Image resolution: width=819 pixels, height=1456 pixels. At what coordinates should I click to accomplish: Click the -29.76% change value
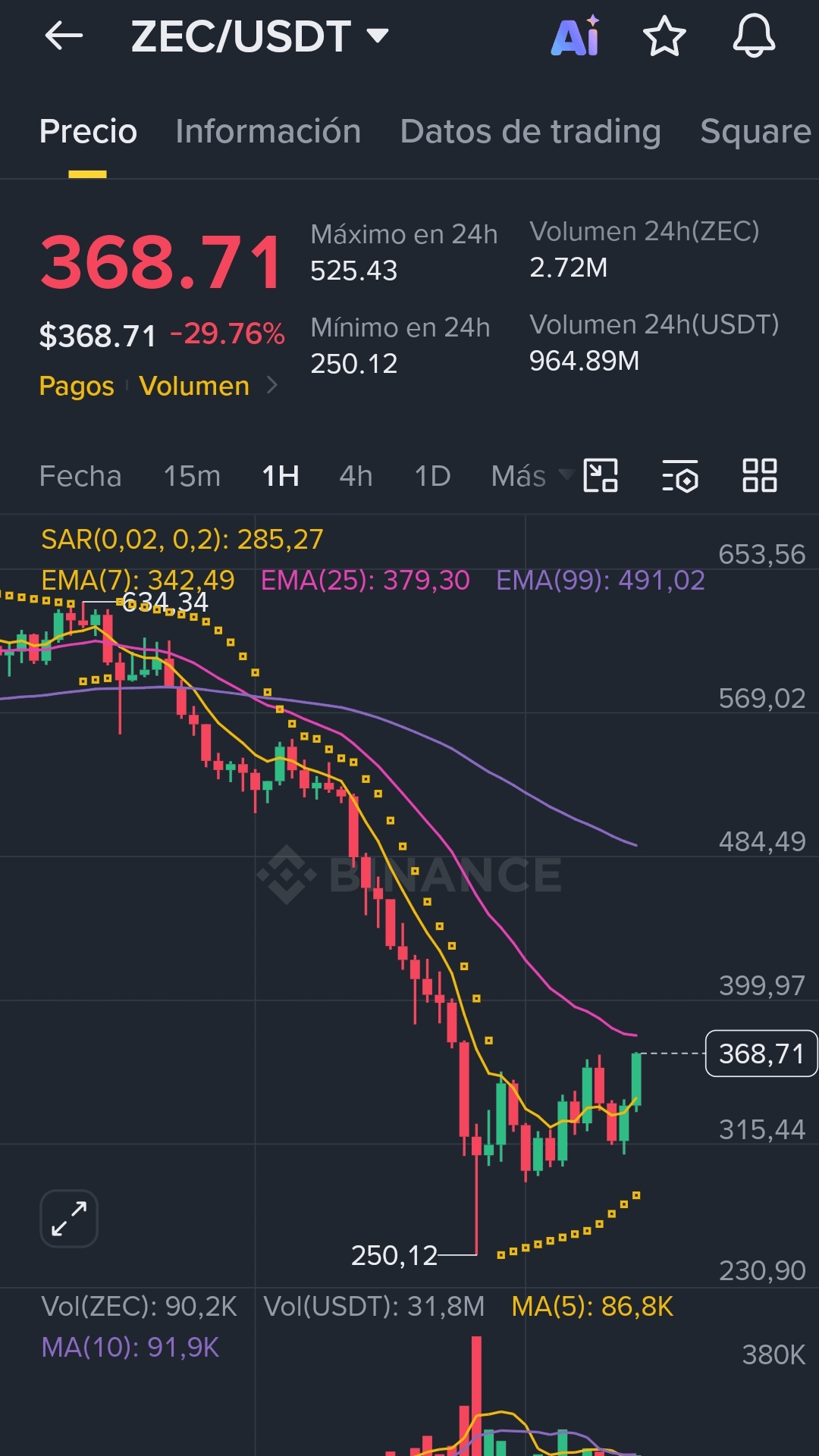(x=227, y=333)
